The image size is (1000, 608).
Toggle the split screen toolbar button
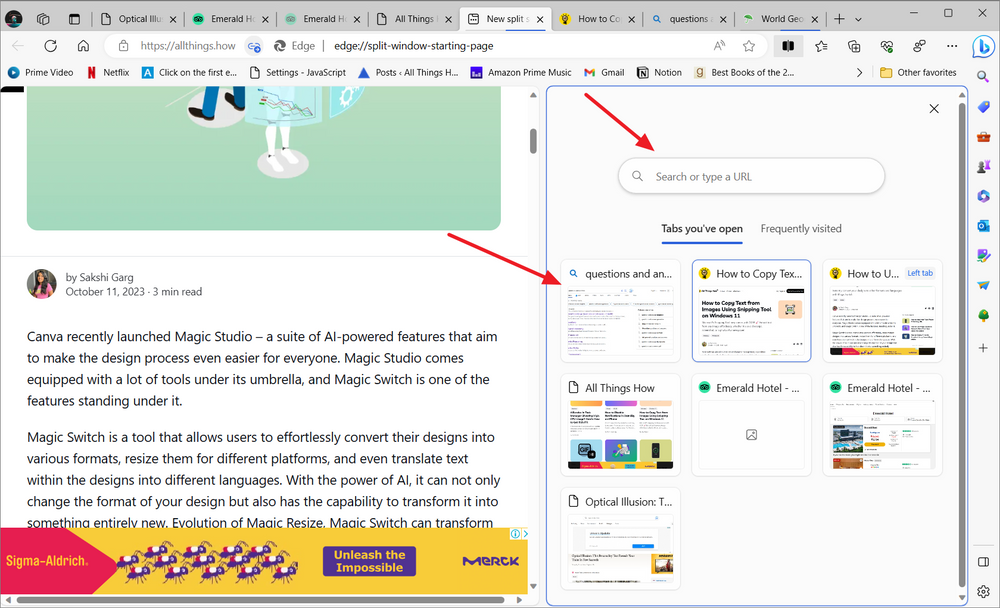coord(789,46)
